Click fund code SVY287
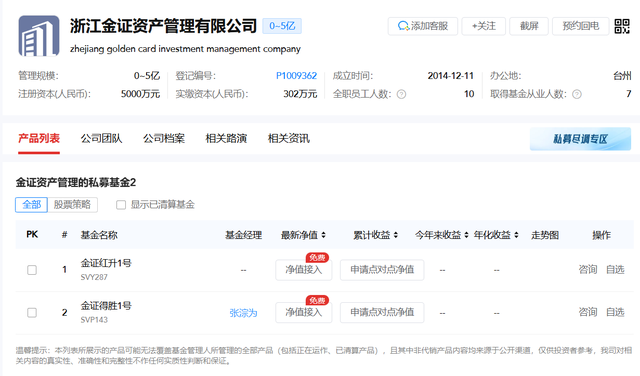640x376 pixels. point(94,277)
